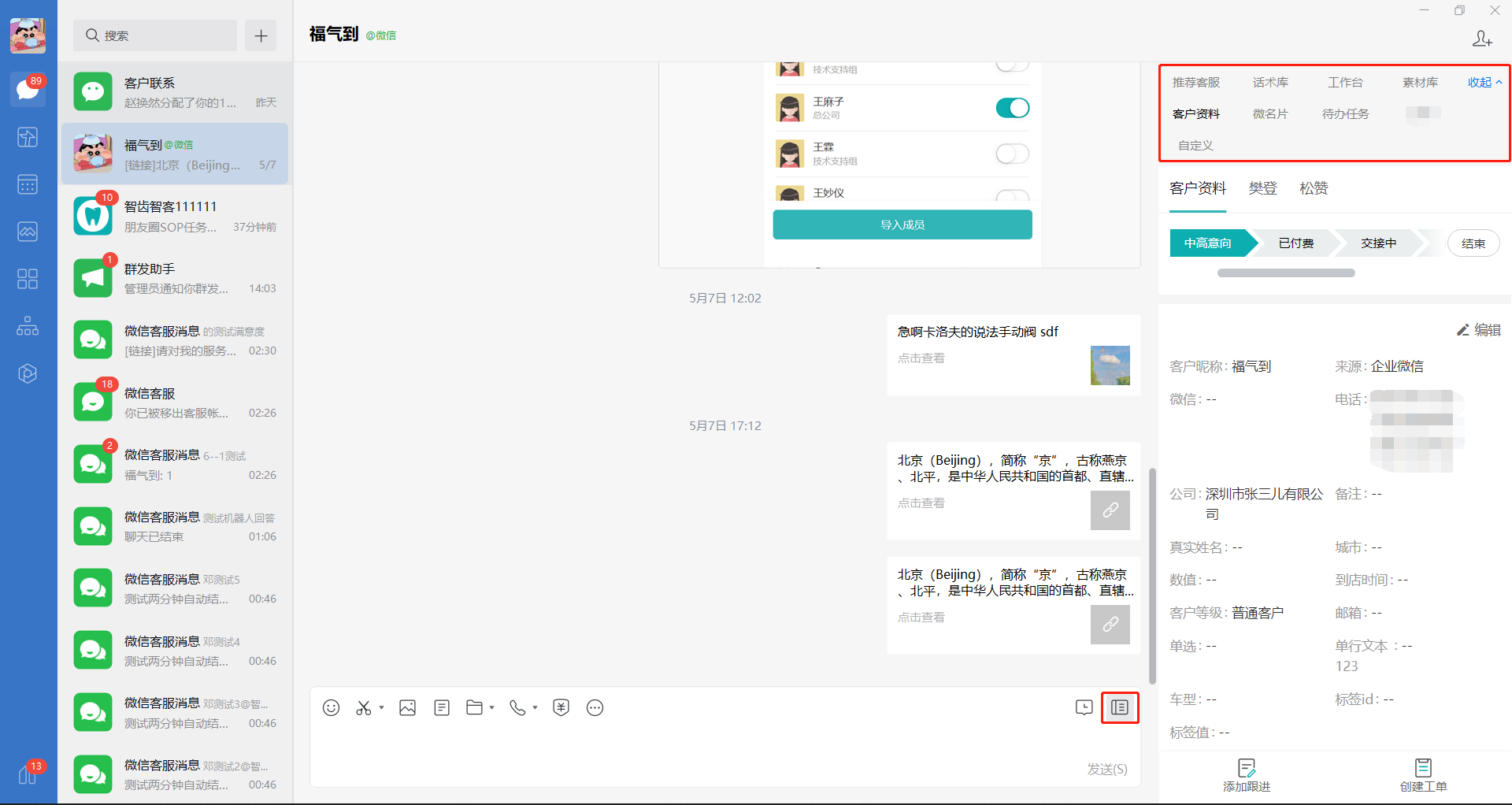Click the more options ellipsis icon
Image resolution: width=1512 pixels, height=805 pixels.
click(x=595, y=707)
